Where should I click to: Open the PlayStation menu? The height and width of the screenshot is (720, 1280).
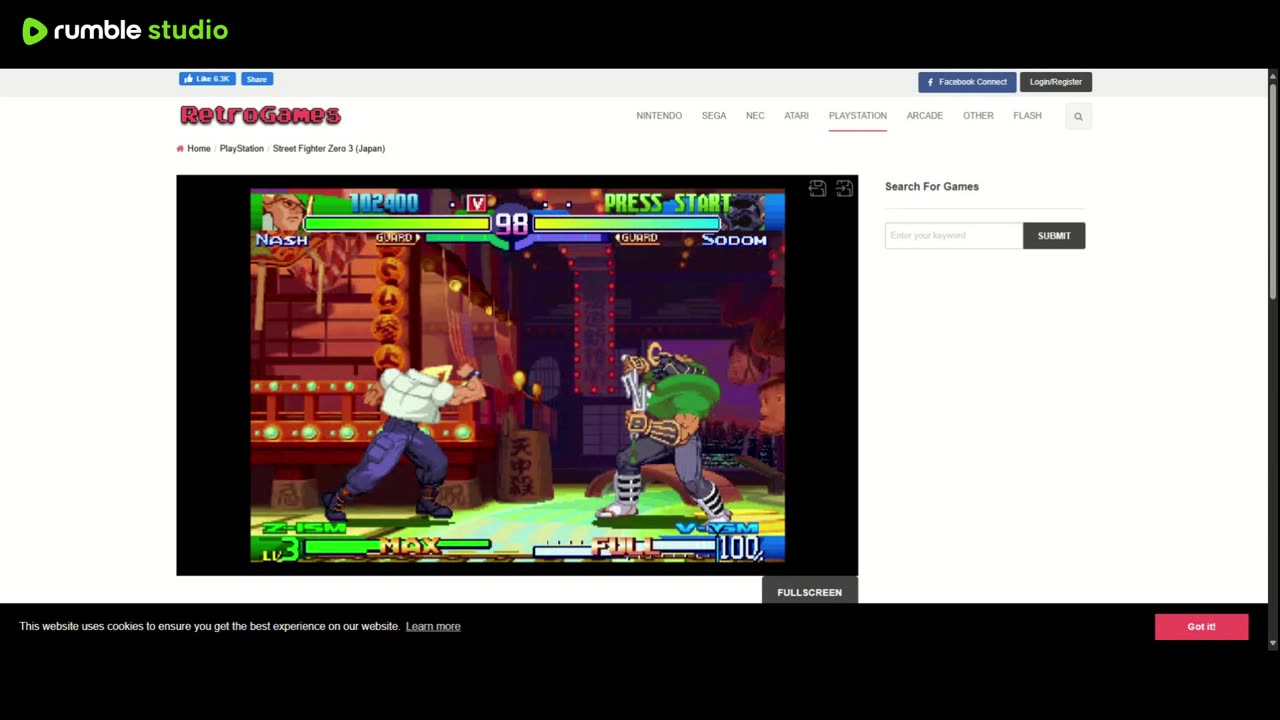pyautogui.click(x=857, y=116)
